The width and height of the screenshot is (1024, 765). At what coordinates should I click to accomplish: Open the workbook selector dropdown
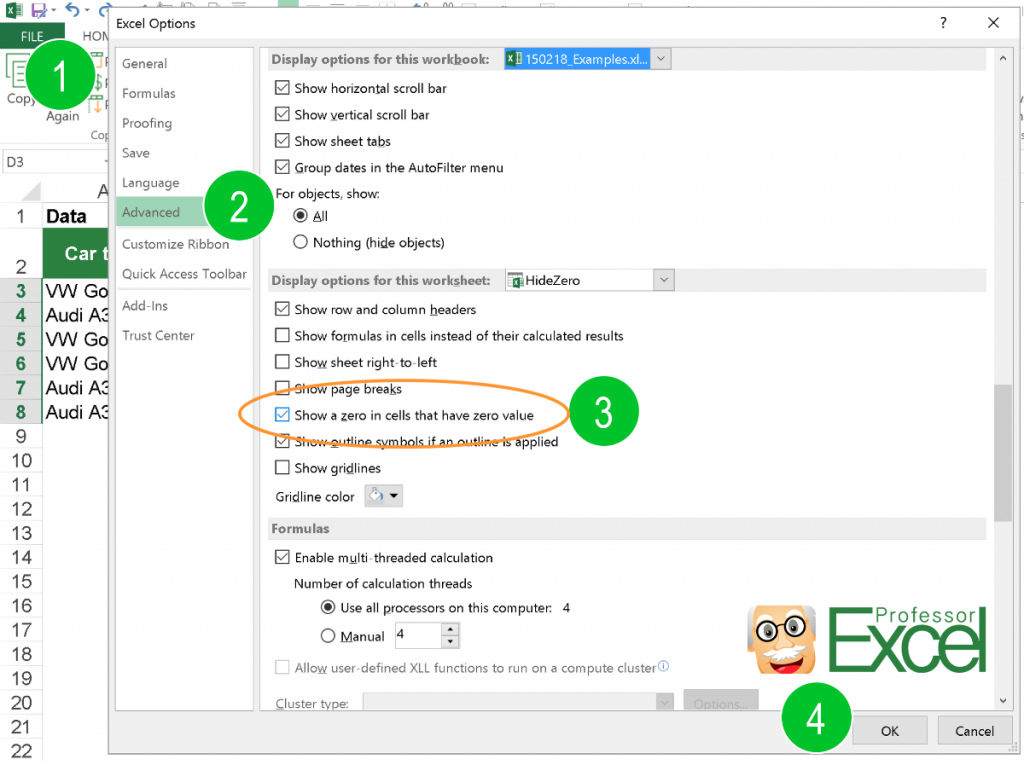point(660,58)
